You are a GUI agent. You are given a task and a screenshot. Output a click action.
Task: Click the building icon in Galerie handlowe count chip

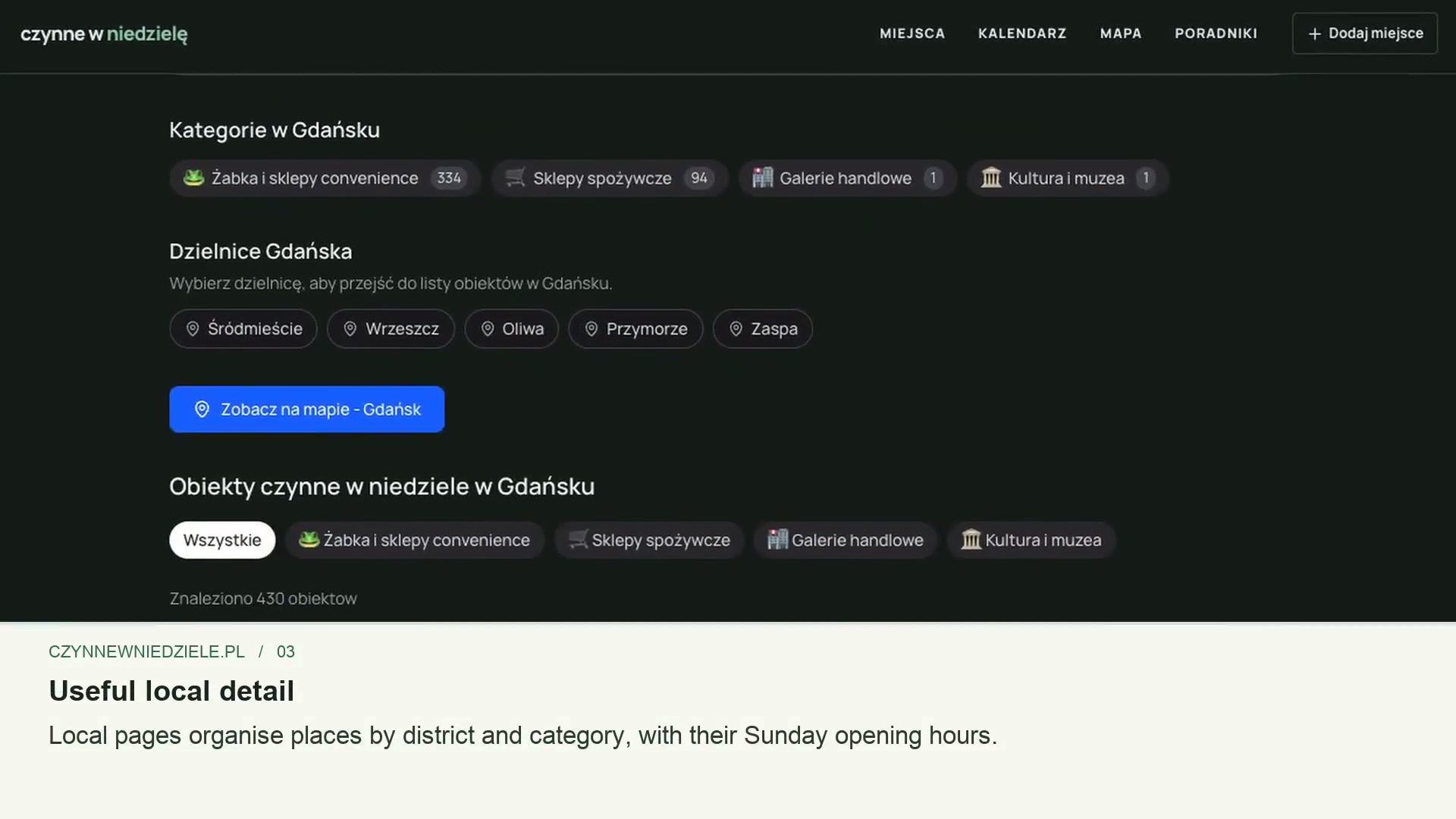click(762, 177)
